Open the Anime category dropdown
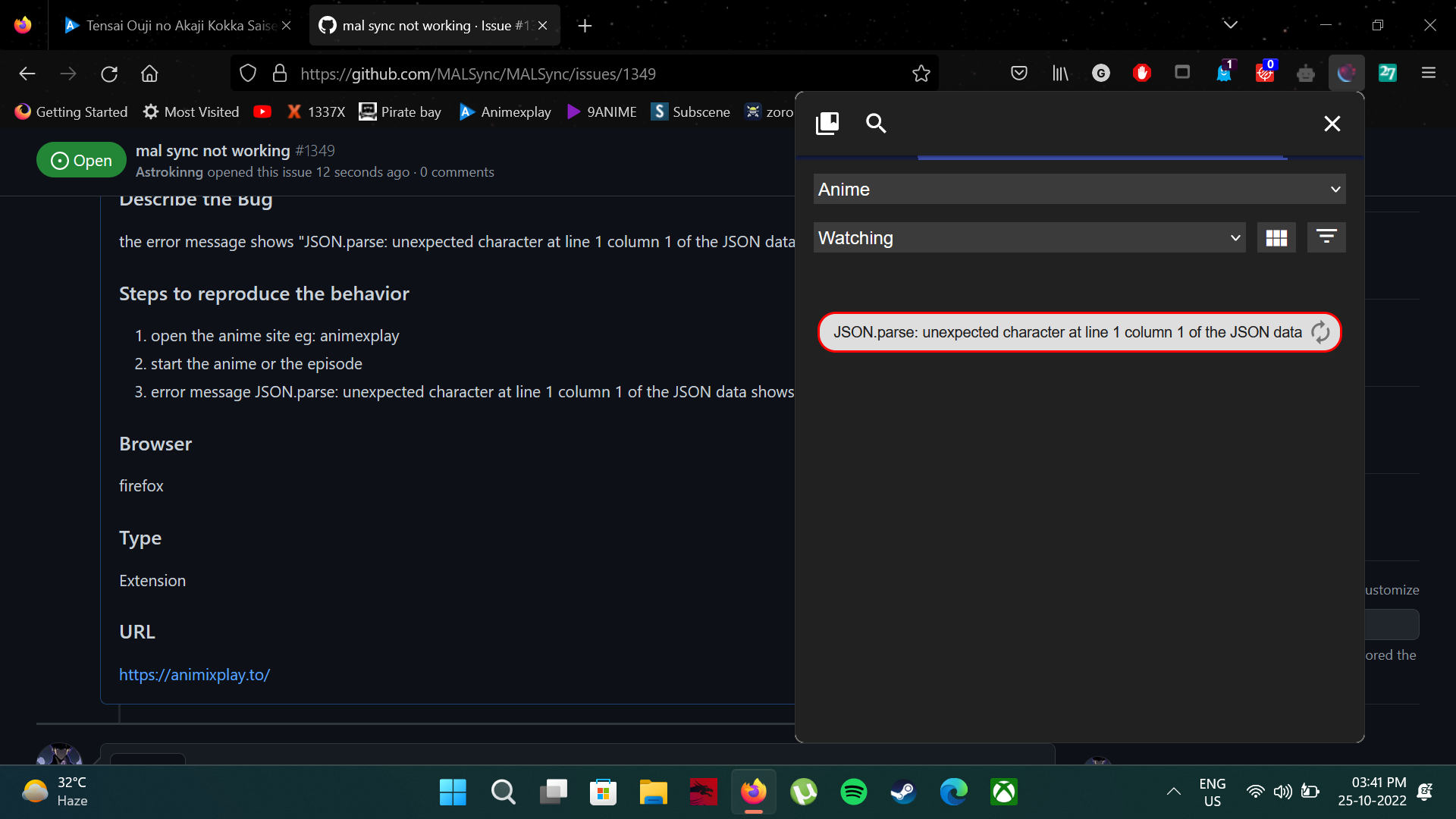Image resolution: width=1456 pixels, height=819 pixels. (1079, 189)
